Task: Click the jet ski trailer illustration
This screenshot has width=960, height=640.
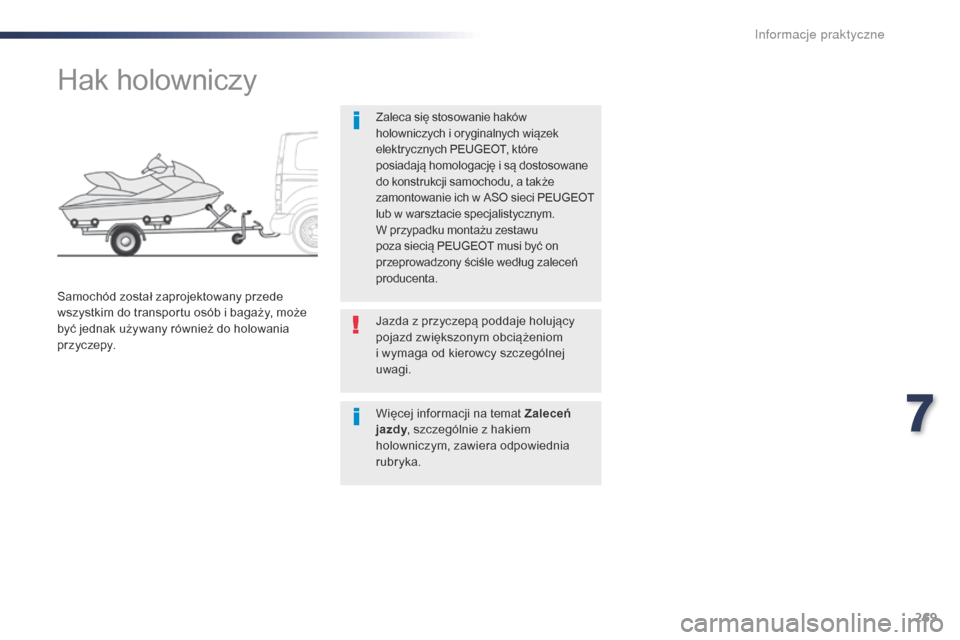Action: [x=187, y=195]
